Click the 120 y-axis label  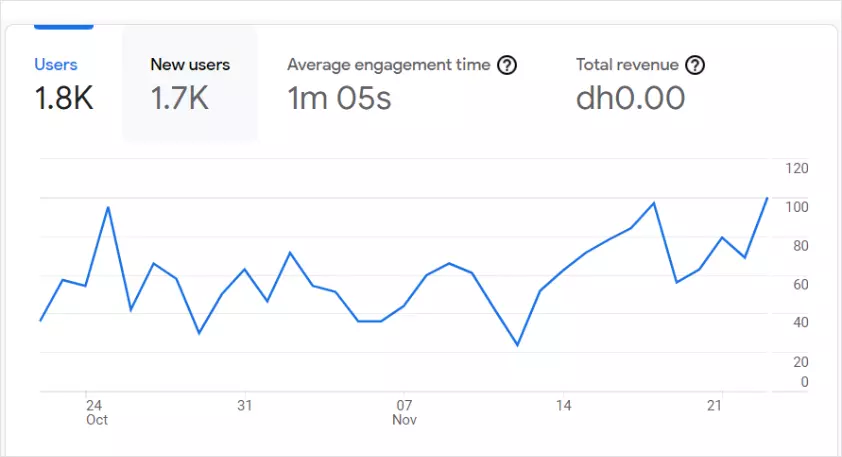tap(796, 168)
